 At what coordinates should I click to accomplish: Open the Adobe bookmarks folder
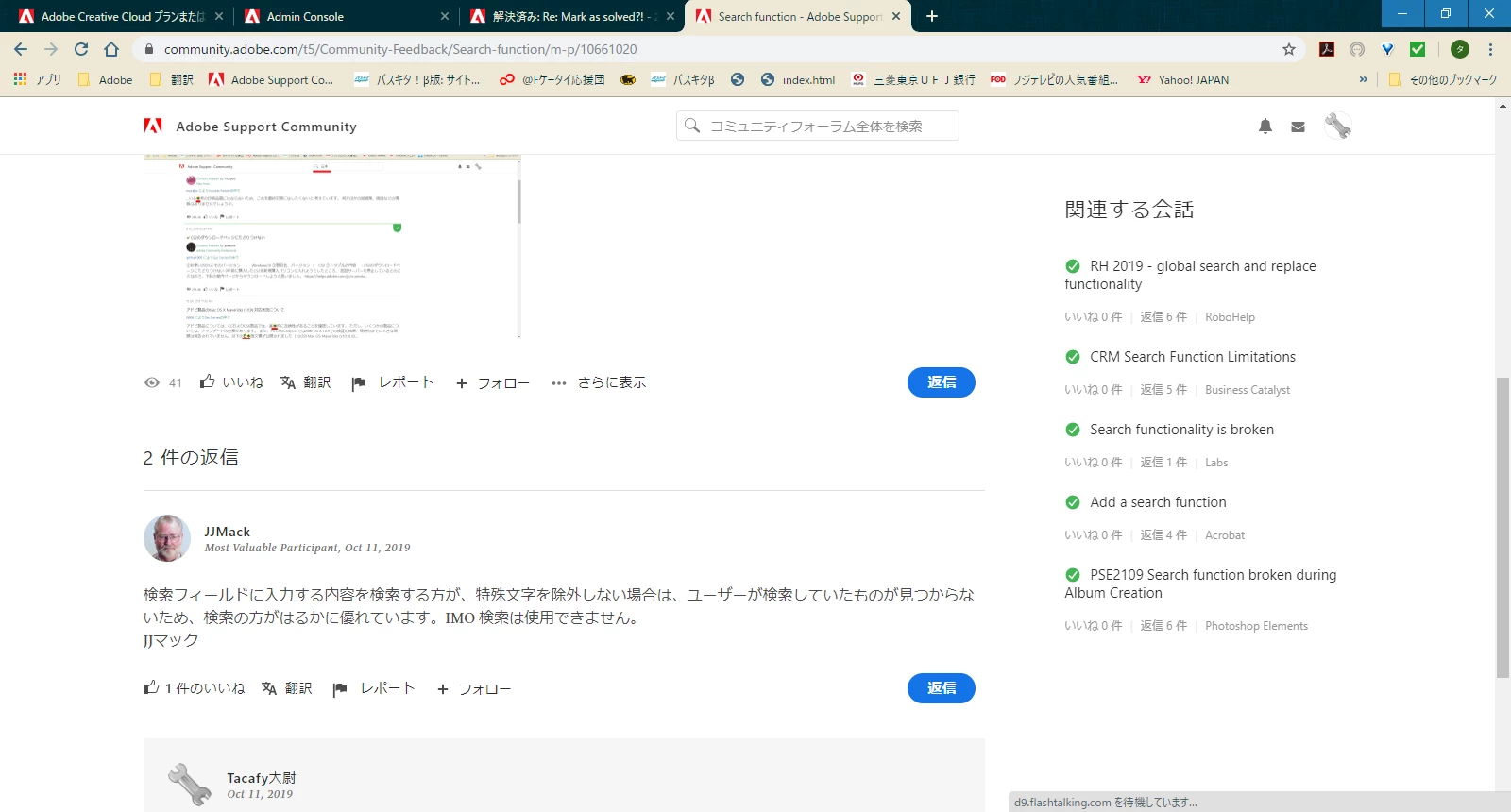click(x=106, y=80)
